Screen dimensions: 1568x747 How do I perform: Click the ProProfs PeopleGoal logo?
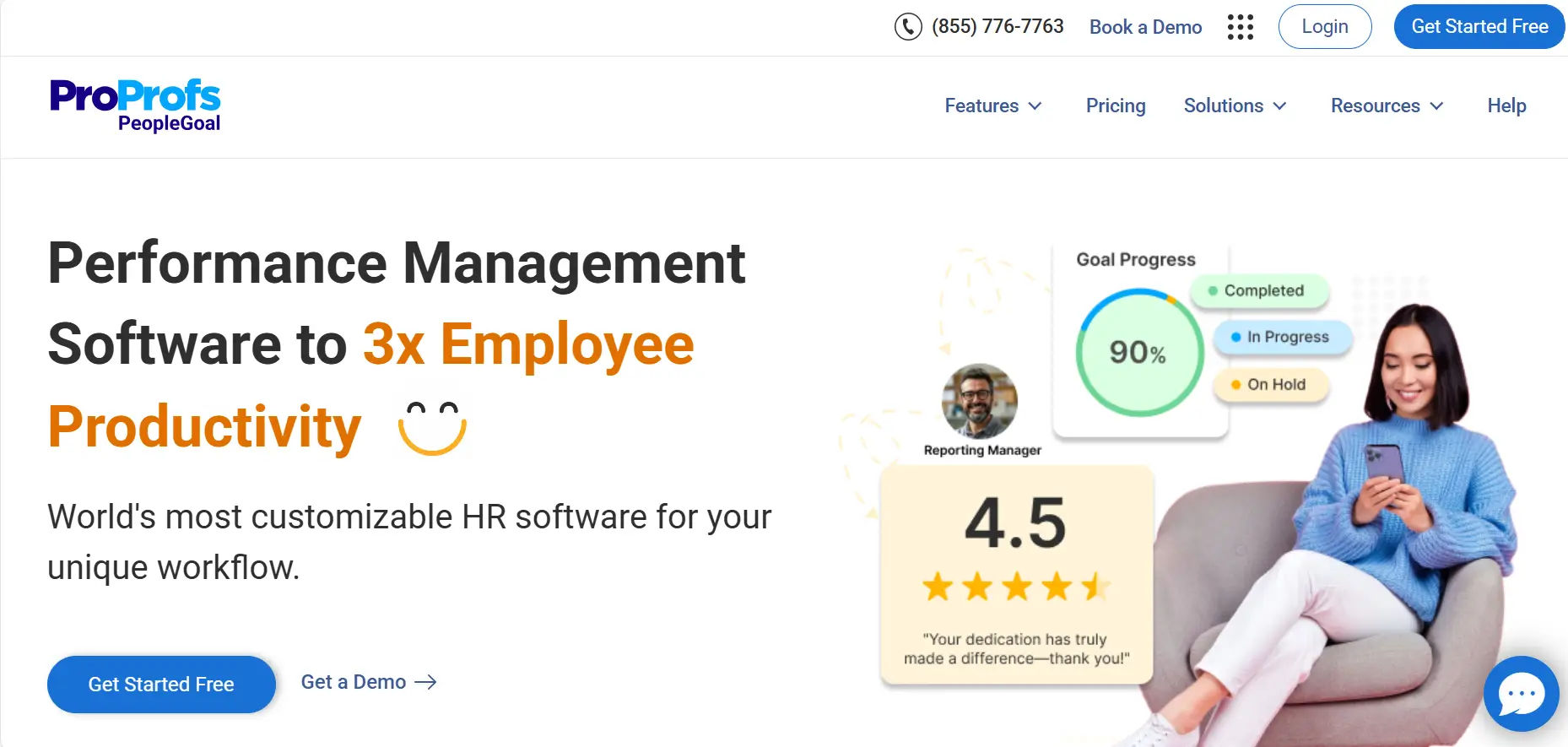click(x=135, y=106)
